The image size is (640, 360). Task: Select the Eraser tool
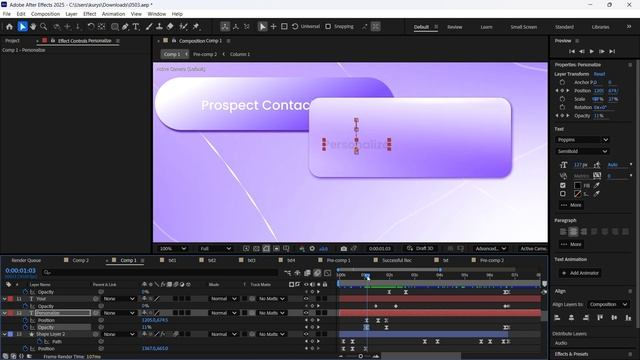170,27
